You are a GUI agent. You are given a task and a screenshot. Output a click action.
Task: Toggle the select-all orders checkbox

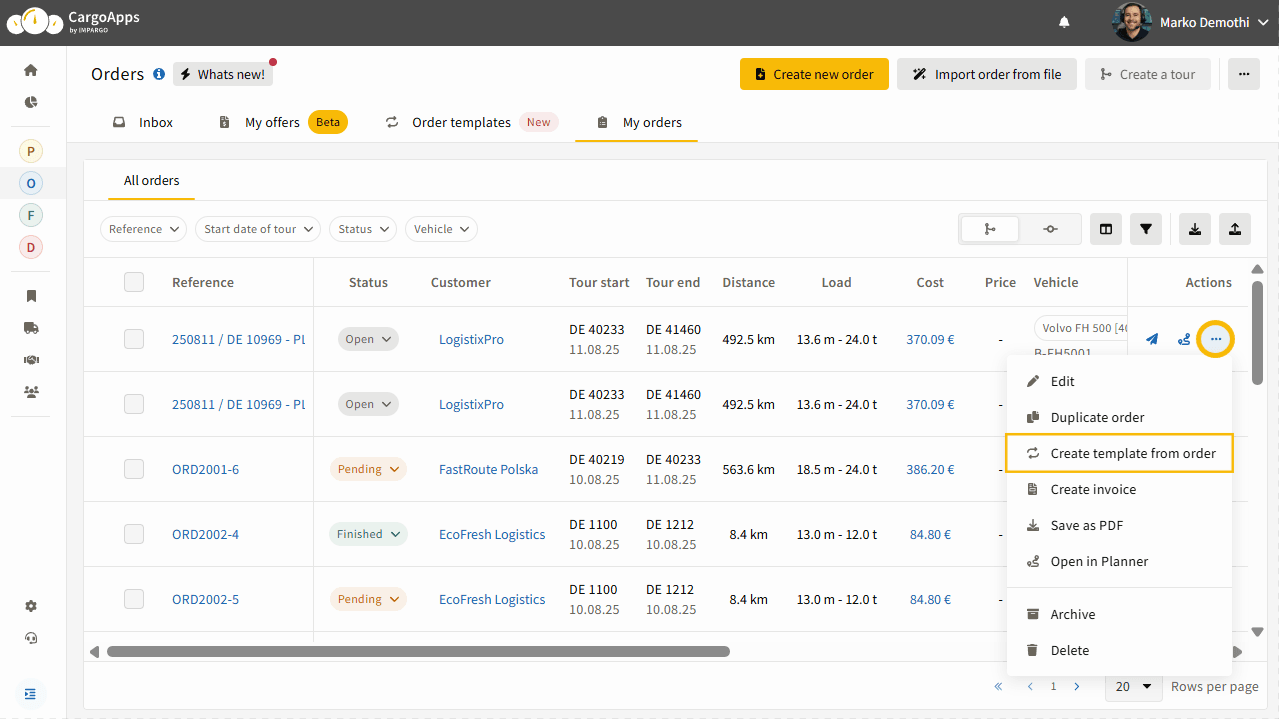point(134,282)
